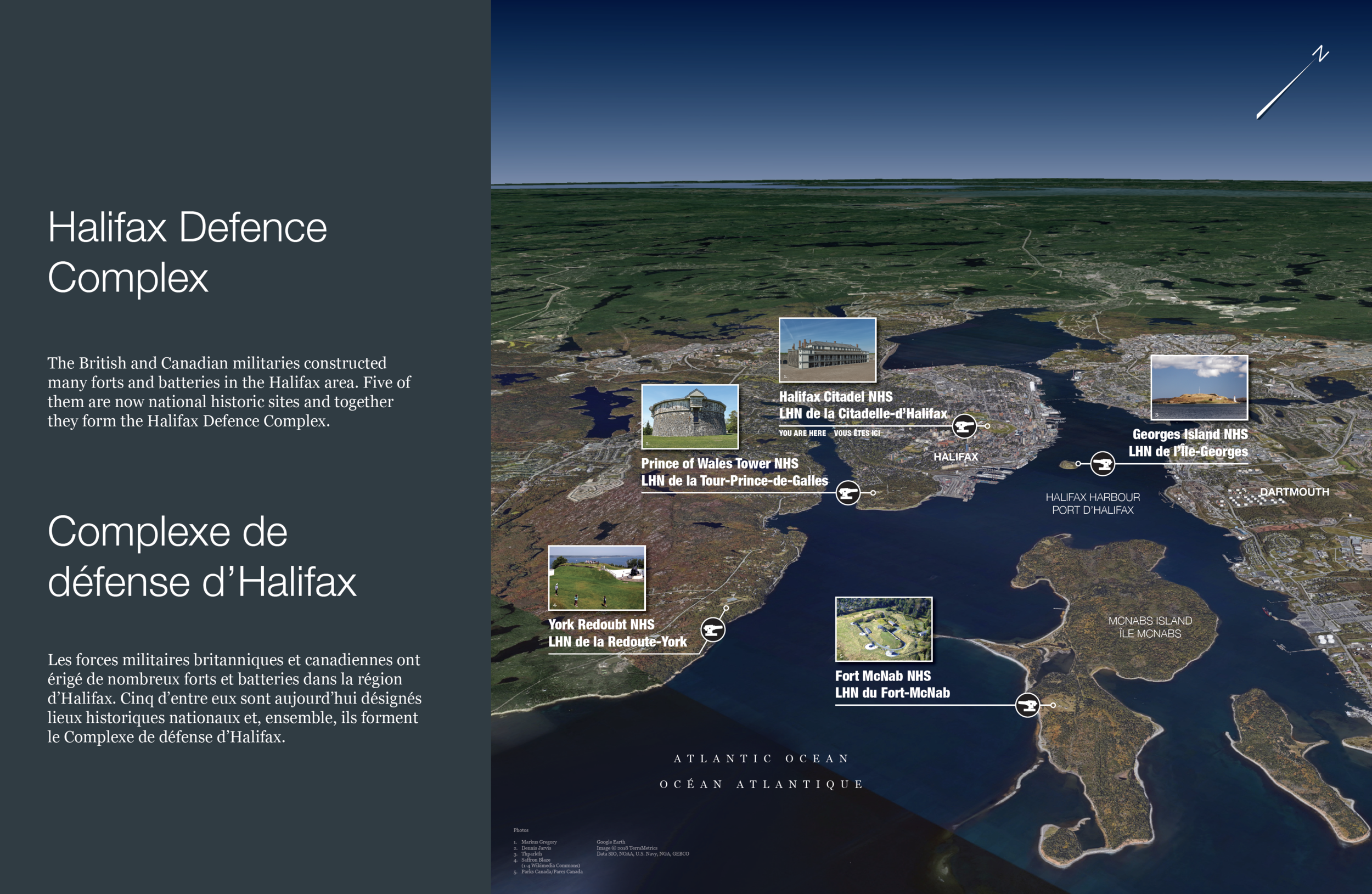Open the York Redoubt grassy hill photo
The height and width of the screenshot is (894, 1372).
click(597, 577)
